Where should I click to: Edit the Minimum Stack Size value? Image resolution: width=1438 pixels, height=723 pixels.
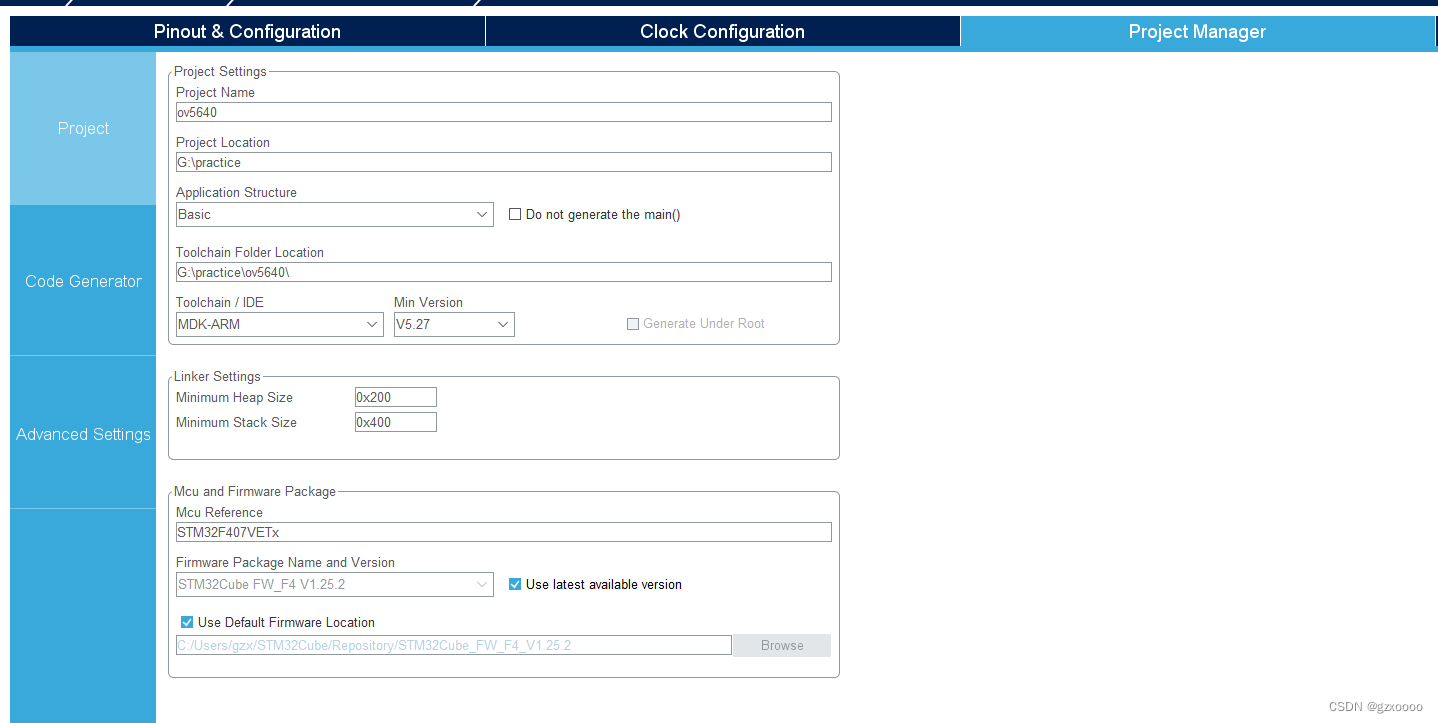pyautogui.click(x=395, y=422)
